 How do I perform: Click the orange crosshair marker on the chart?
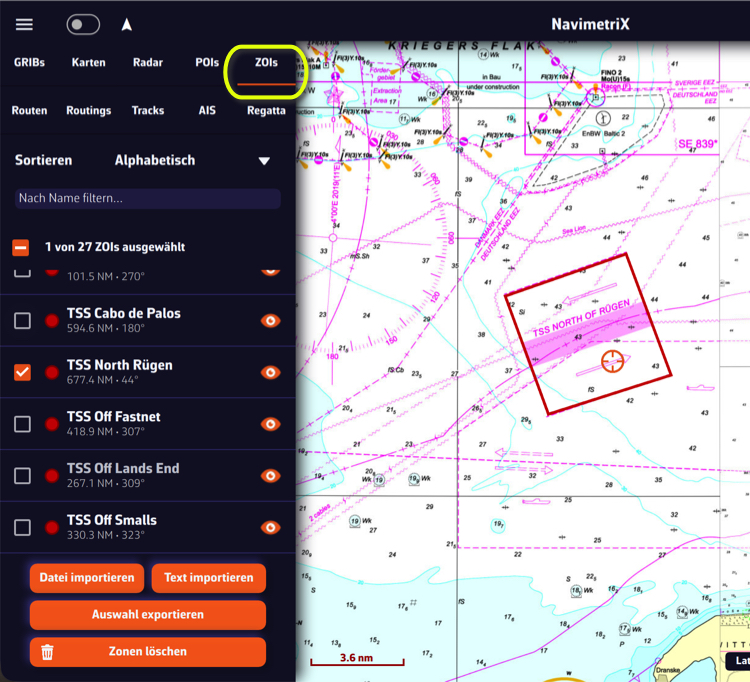point(612,361)
